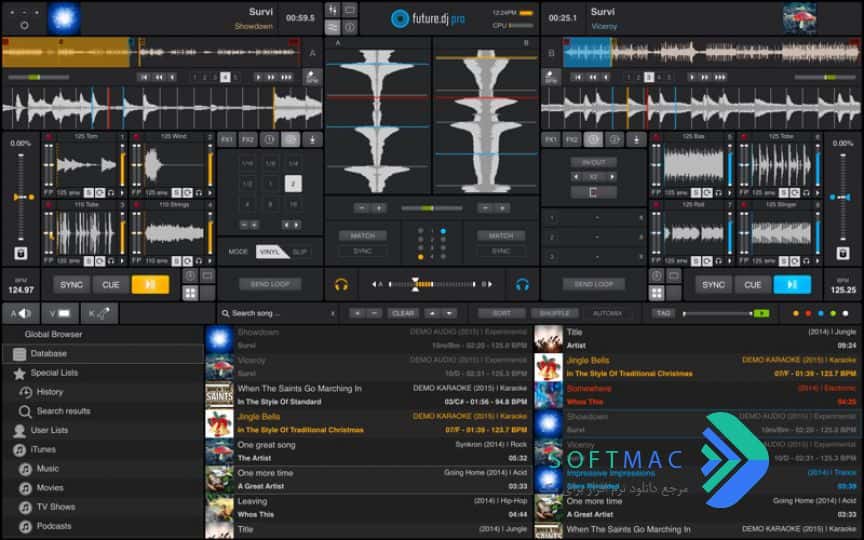
Task: Click deck A clock icon beside play
Action: click(190, 276)
